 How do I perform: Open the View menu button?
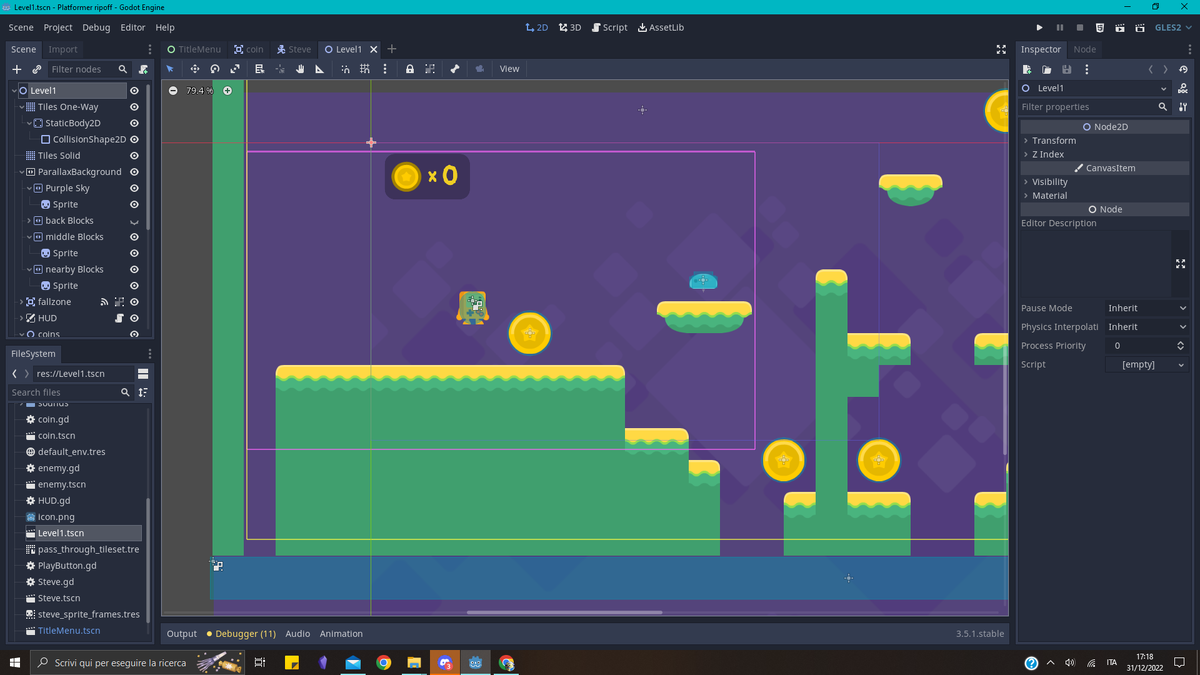(510, 69)
